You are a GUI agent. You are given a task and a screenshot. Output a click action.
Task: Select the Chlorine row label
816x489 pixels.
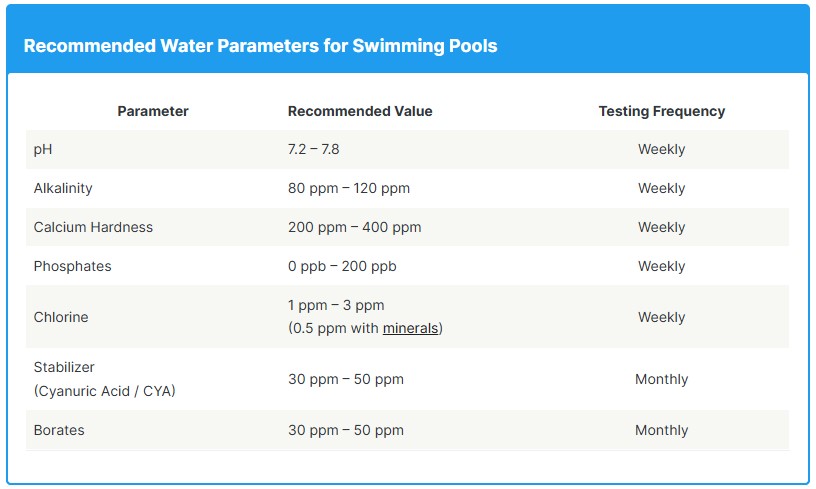(x=61, y=317)
